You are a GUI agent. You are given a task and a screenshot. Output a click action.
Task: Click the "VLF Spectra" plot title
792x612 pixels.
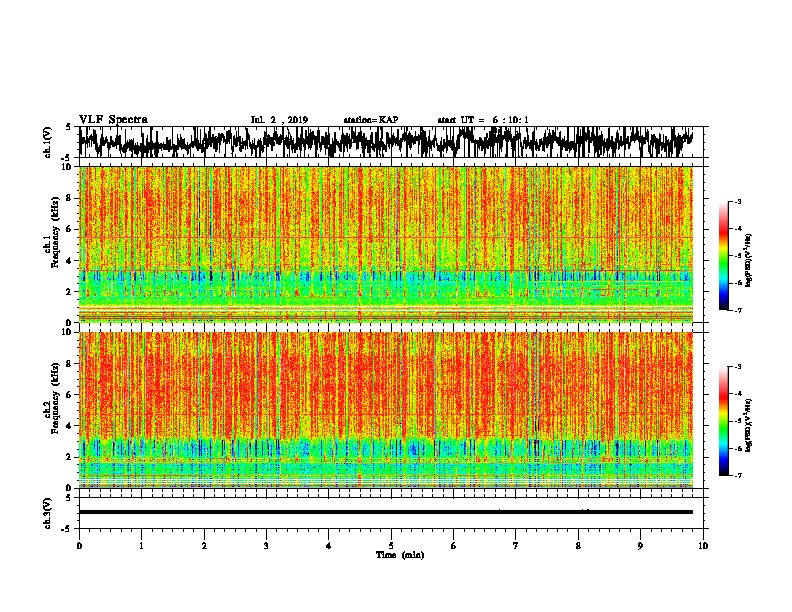[x=113, y=120]
